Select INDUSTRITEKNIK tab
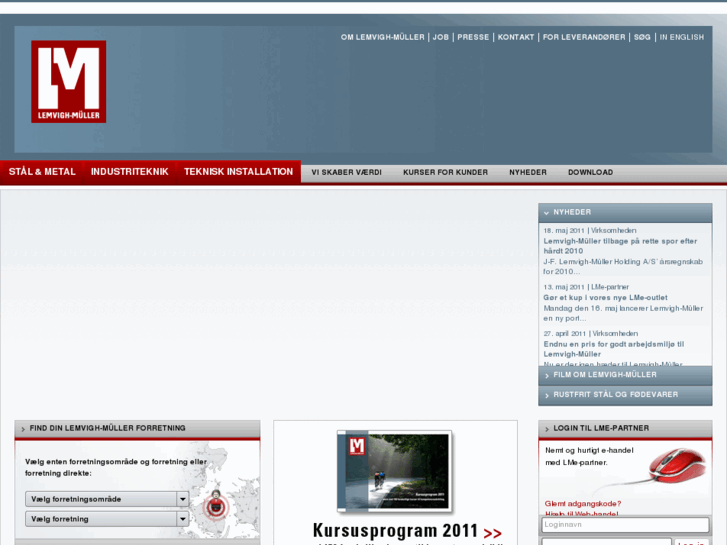Viewport: 727px width, 545px height. coord(129,172)
